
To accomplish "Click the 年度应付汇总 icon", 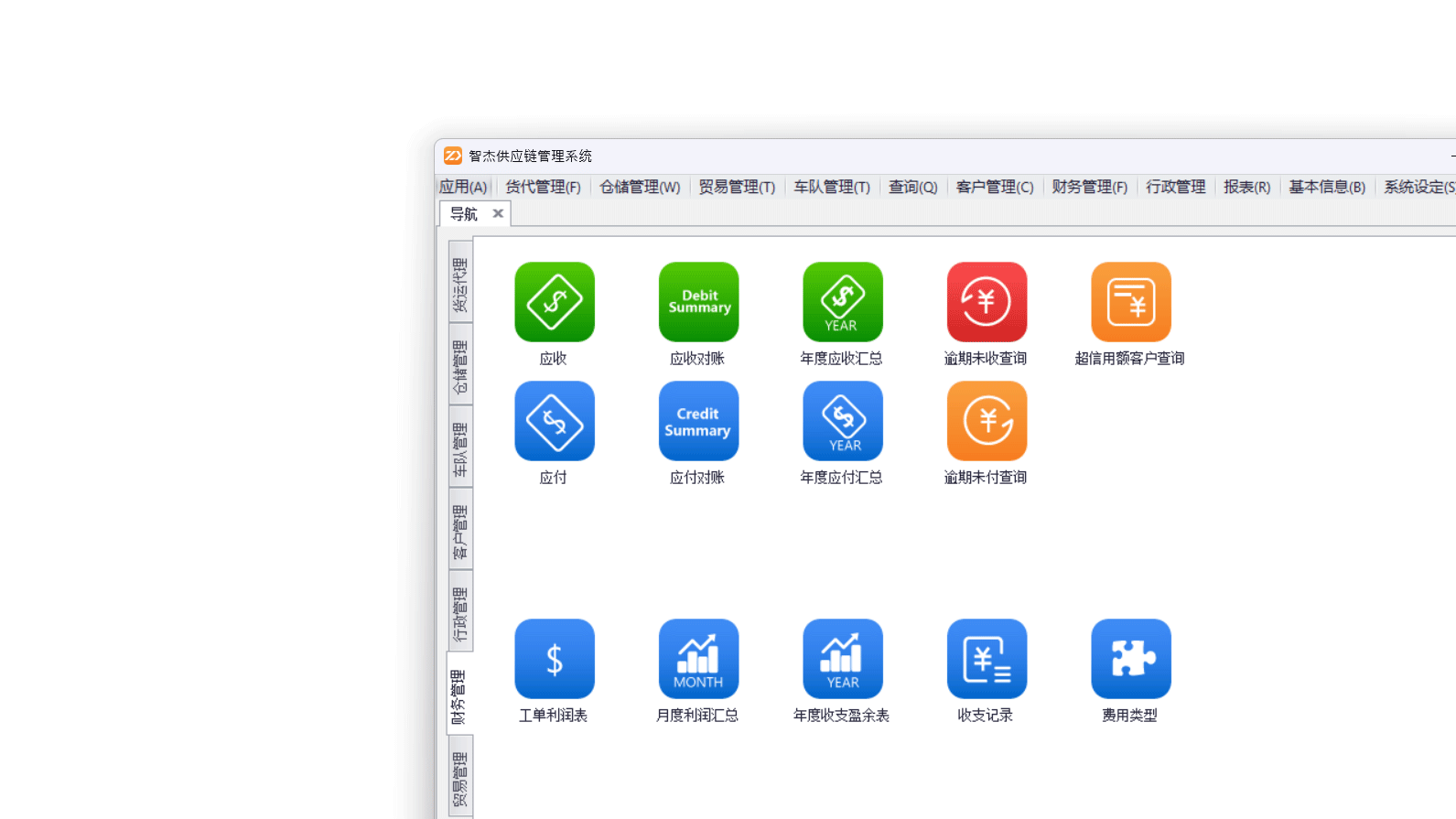I will point(842,421).
